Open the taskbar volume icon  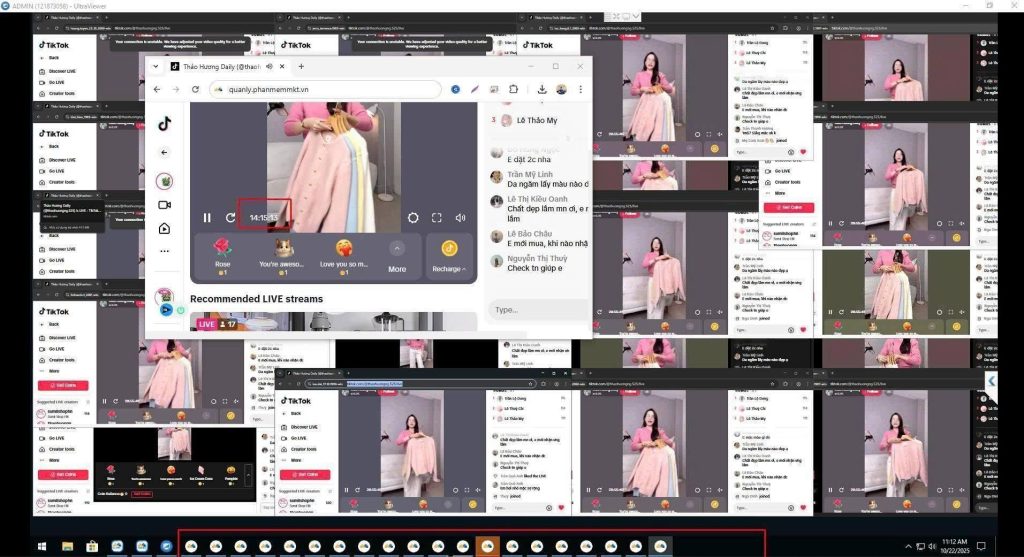(x=932, y=546)
